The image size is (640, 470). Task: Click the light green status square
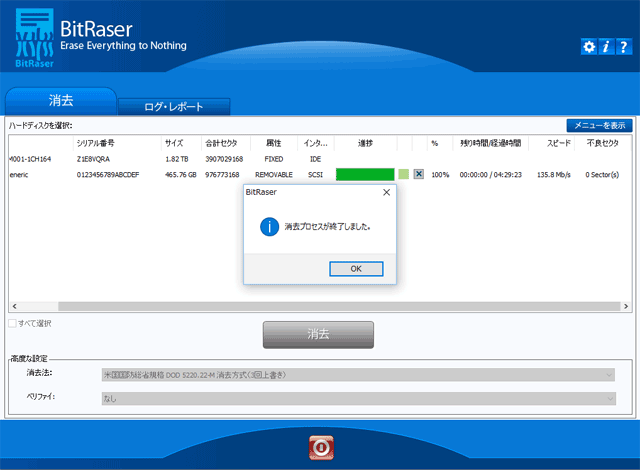404,174
